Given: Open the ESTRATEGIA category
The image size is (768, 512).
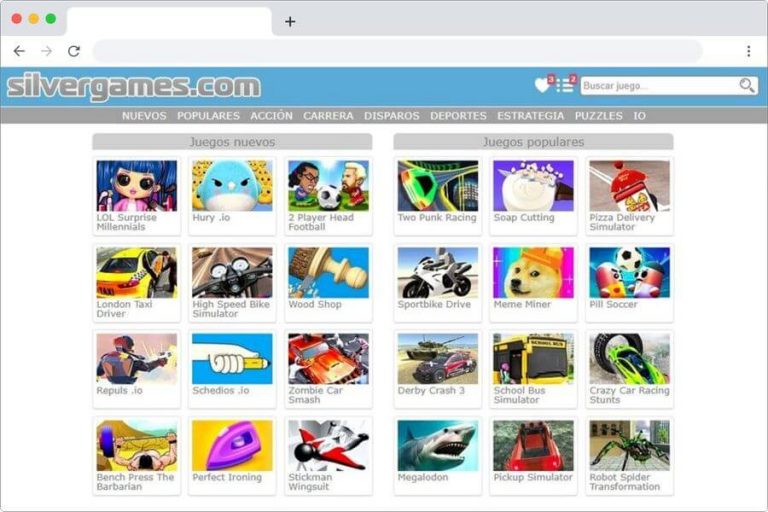Looking at the screenshot, I should tap(530, 116).
